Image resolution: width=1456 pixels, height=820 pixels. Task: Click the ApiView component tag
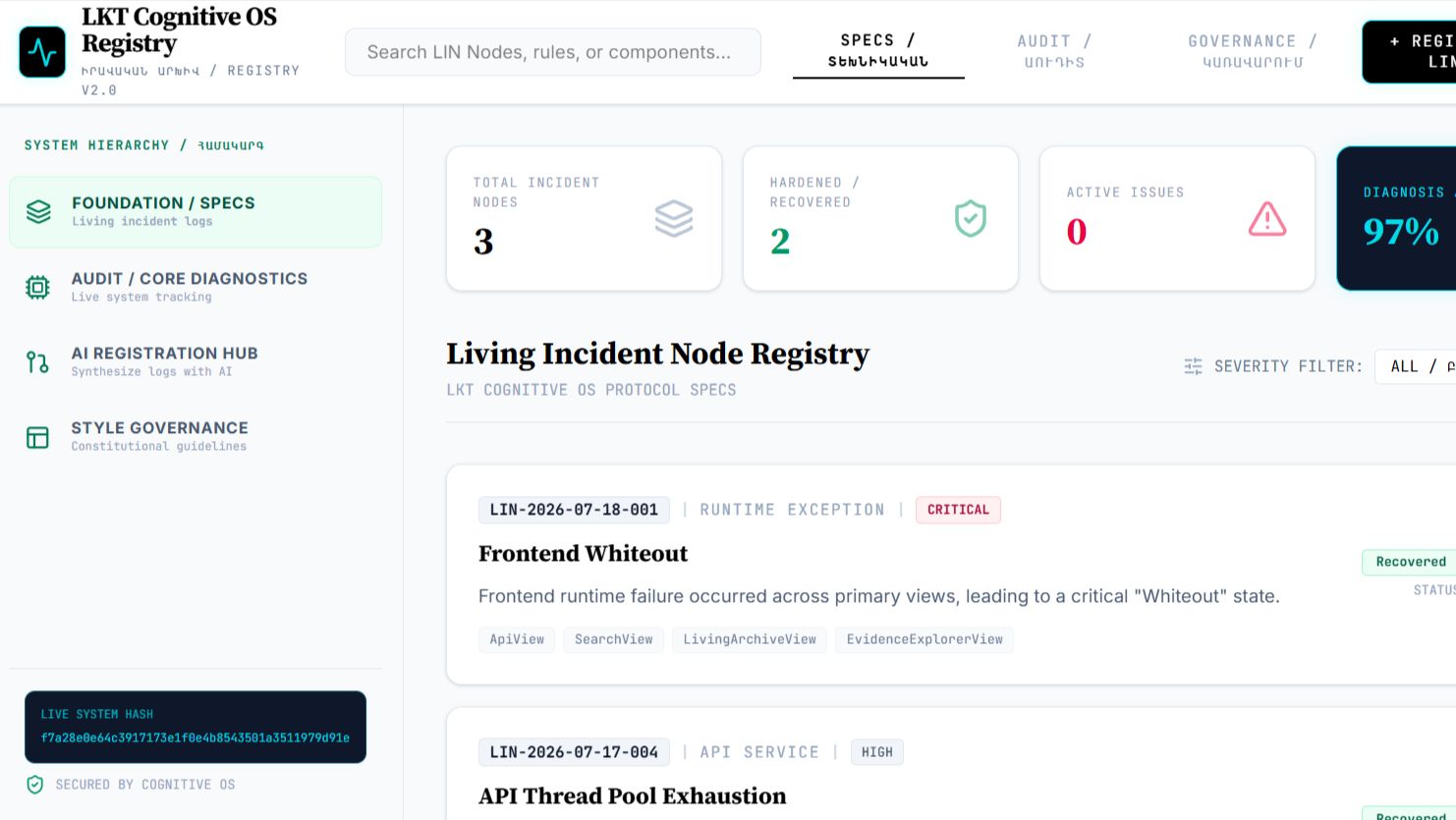tap(517, 639)
